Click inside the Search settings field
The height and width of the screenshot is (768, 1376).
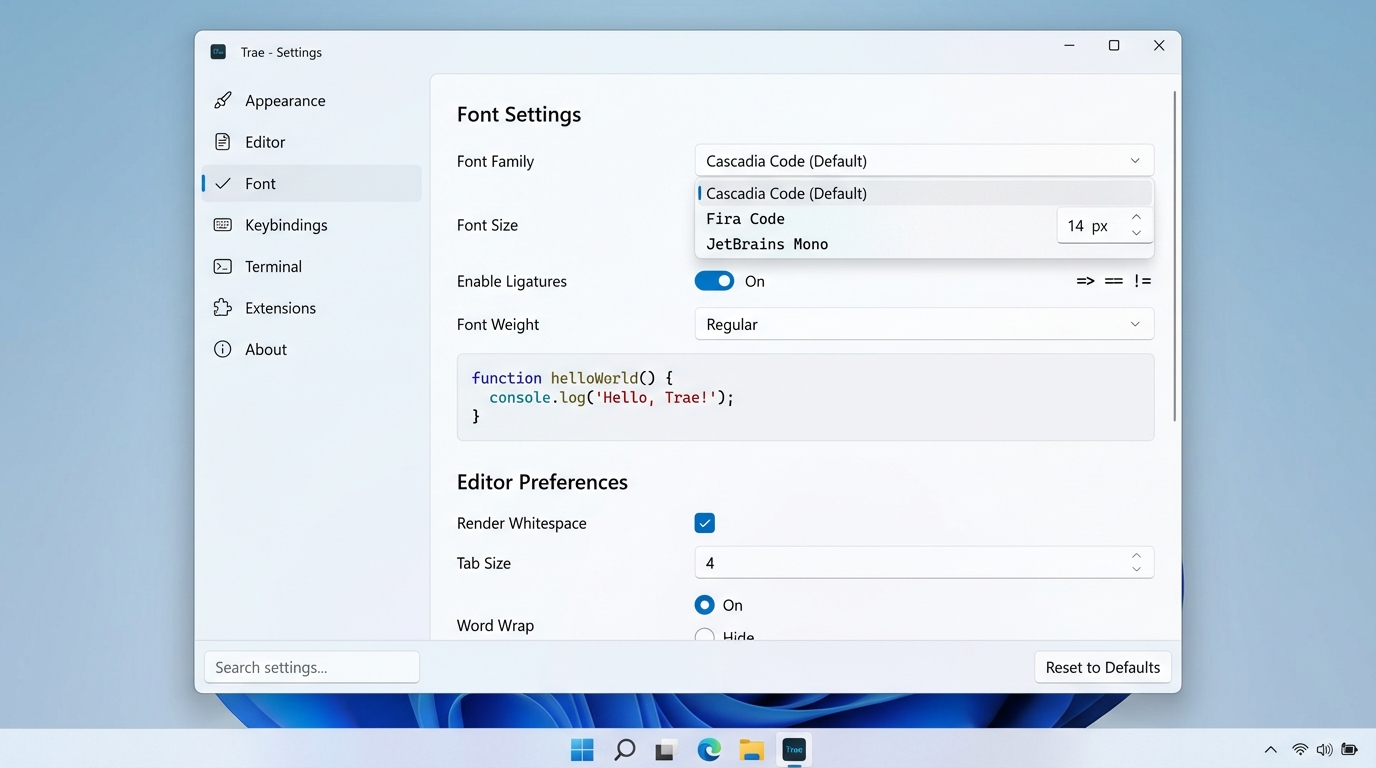(311, 667)
